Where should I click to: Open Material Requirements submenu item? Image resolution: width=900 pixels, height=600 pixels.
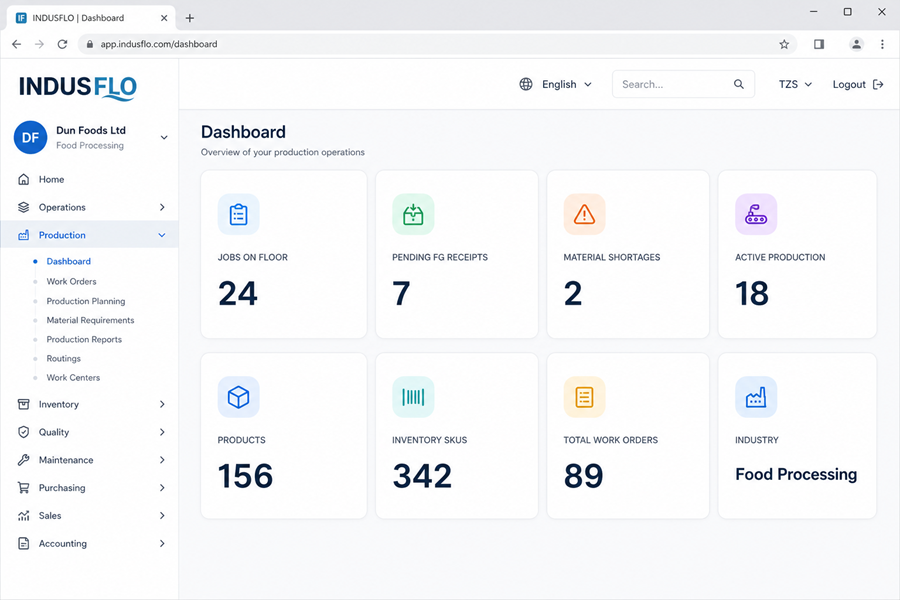(90, 320)
